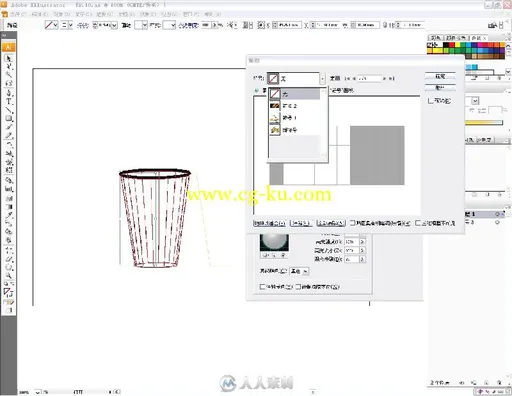512x396 pixels.
Task: Select the Scale tool
Action: tap(8, 154)
